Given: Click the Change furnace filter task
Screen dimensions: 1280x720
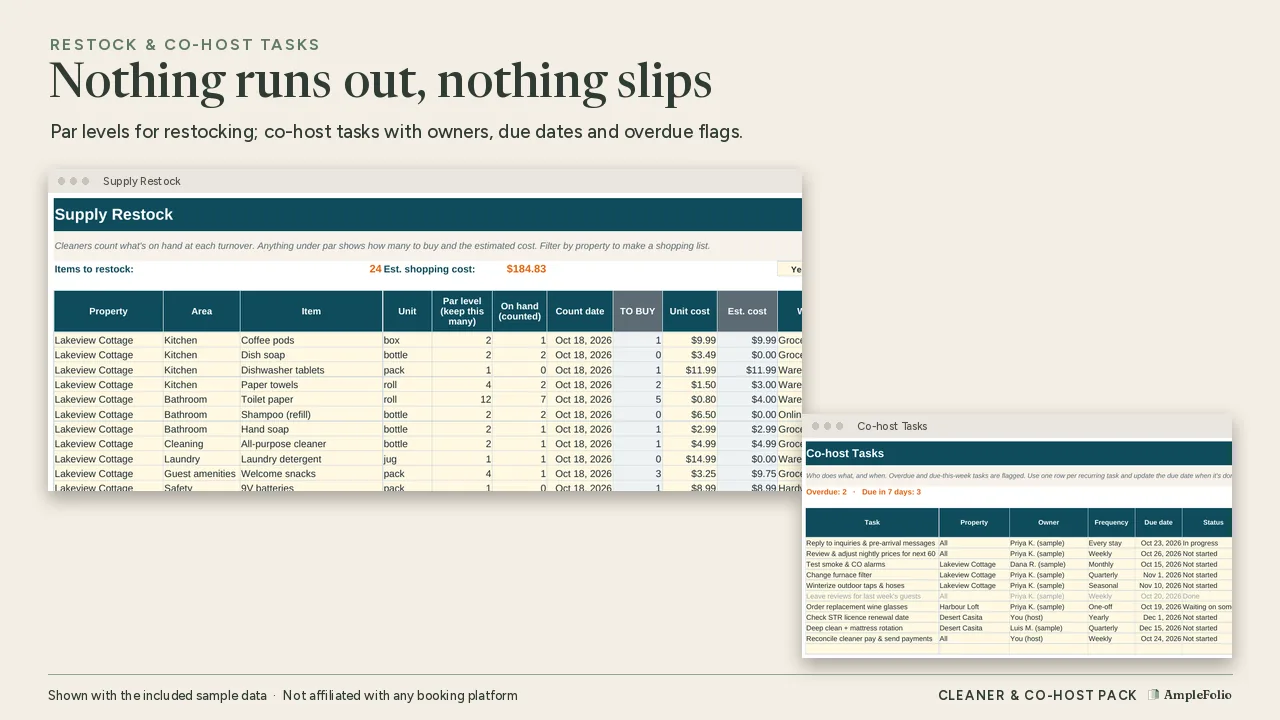Looking at the screenshot, I should 872,575.
